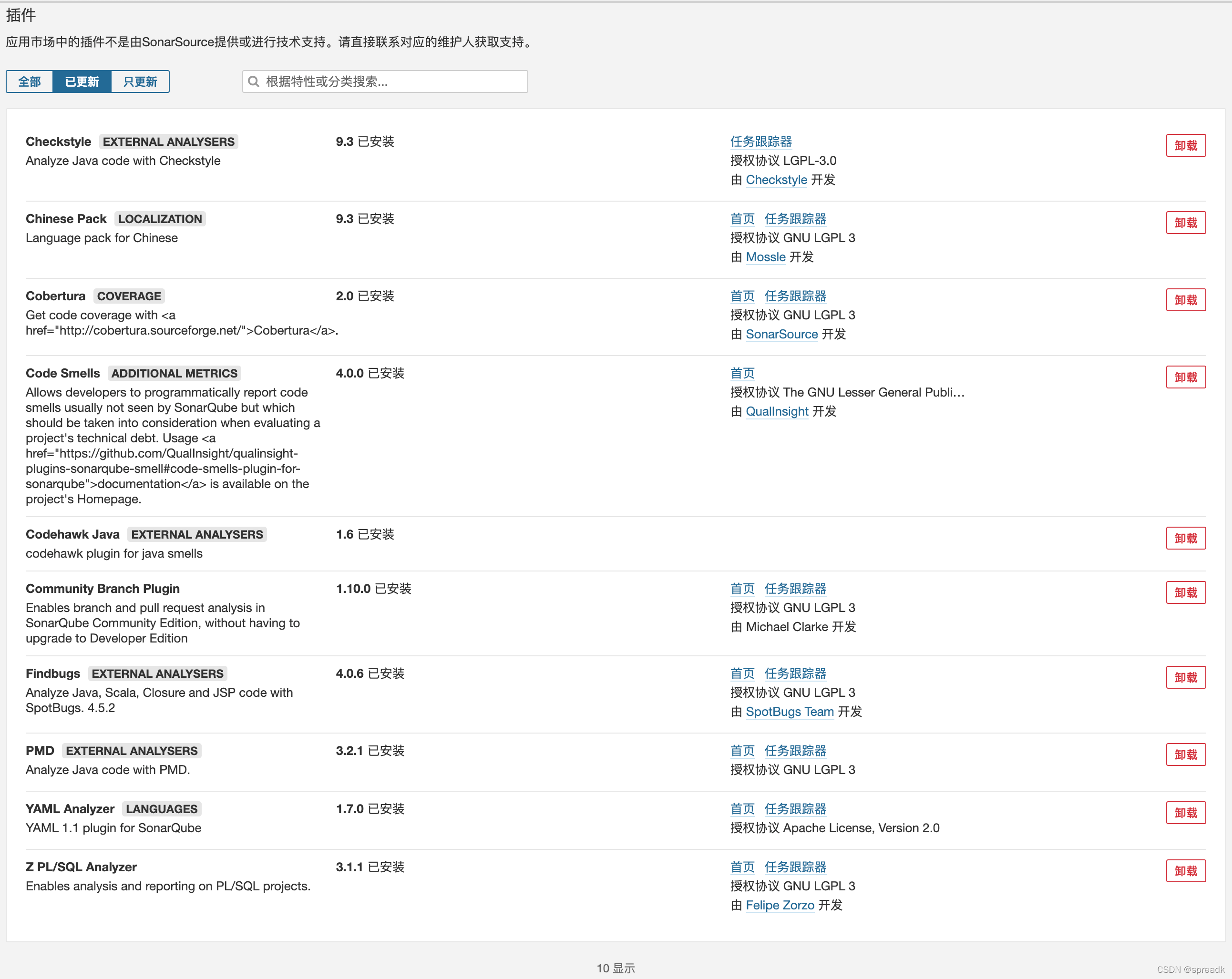Viewport: 1232px width, 979px height.
Task: Select the 全部 filter tab
Action: pos(30,82)
